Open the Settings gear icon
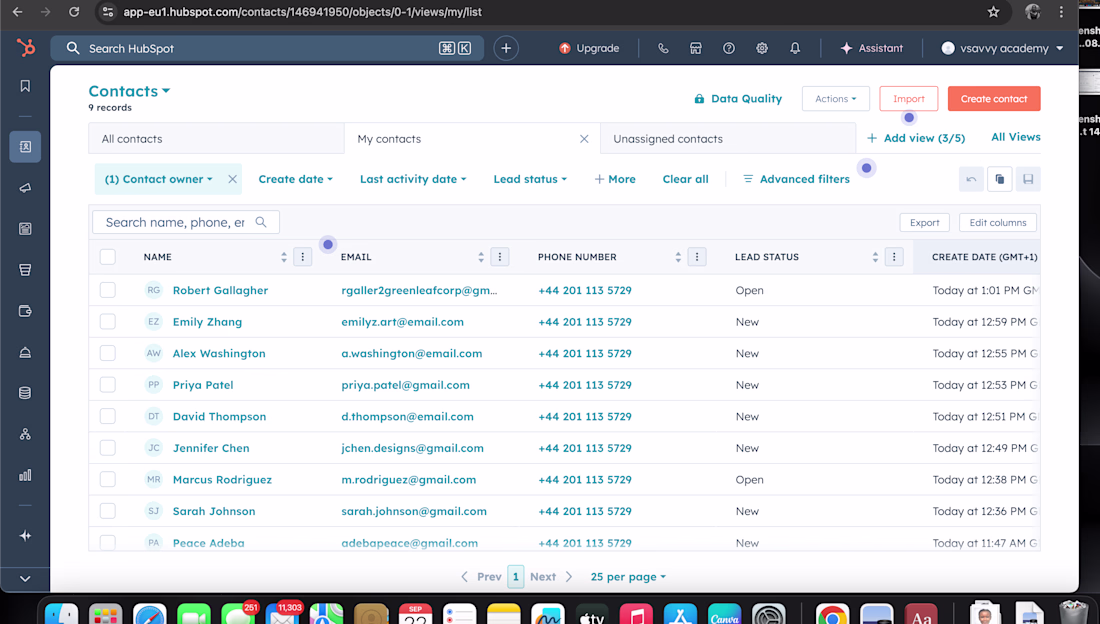The image size is (1100, 624). pyautogui.click(x=762, y=48)
